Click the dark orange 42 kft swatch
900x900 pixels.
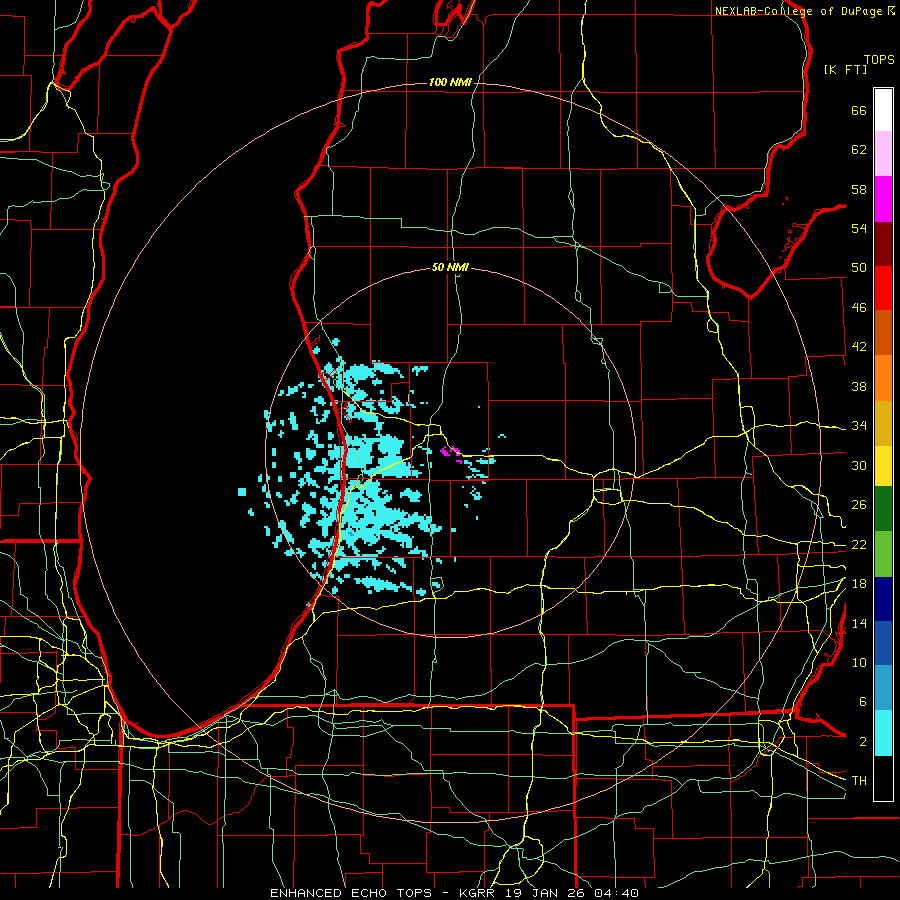tap(883, 332)
